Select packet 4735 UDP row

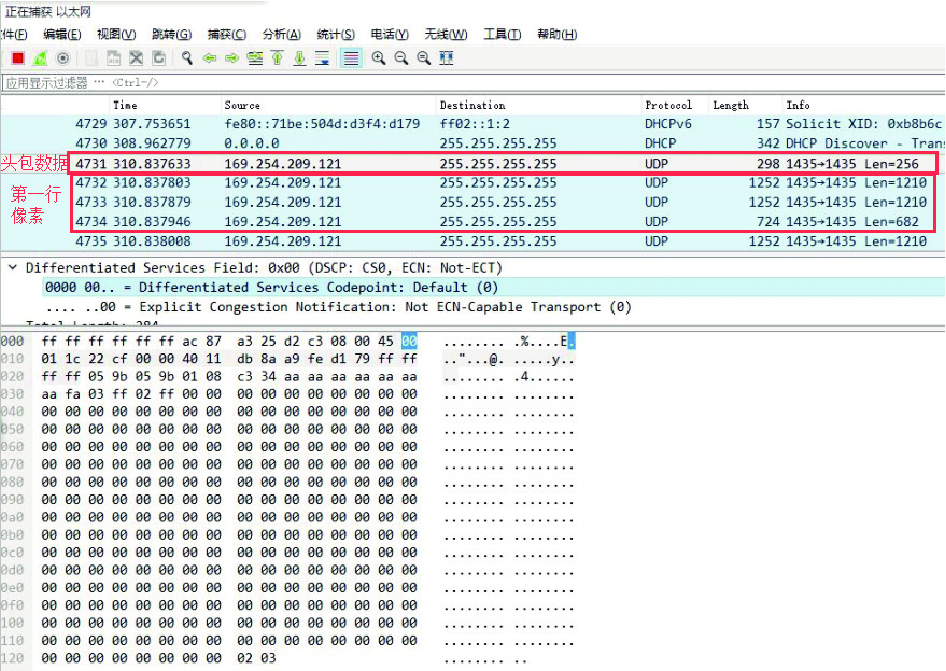(473, 241)
